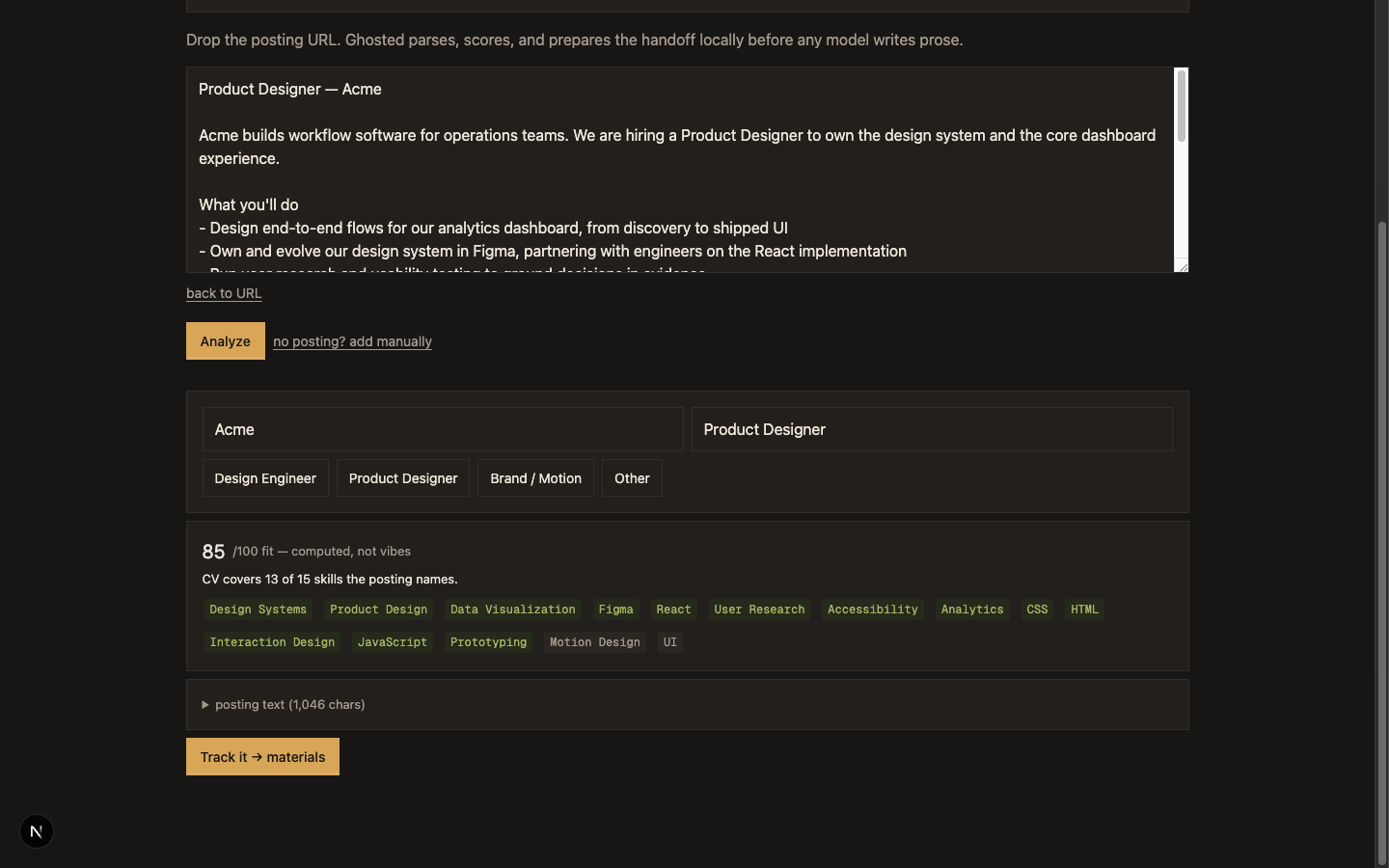The height and width of the screenshot is (868, 1389).
Task: Click the Motion Design skill tag
Action: (595, 642)
